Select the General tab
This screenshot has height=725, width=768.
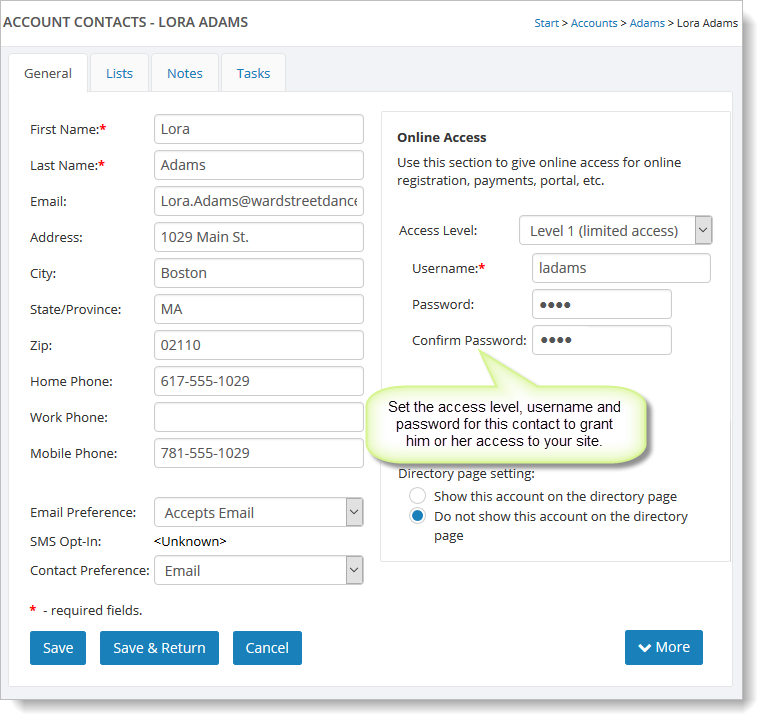(48, 73)
